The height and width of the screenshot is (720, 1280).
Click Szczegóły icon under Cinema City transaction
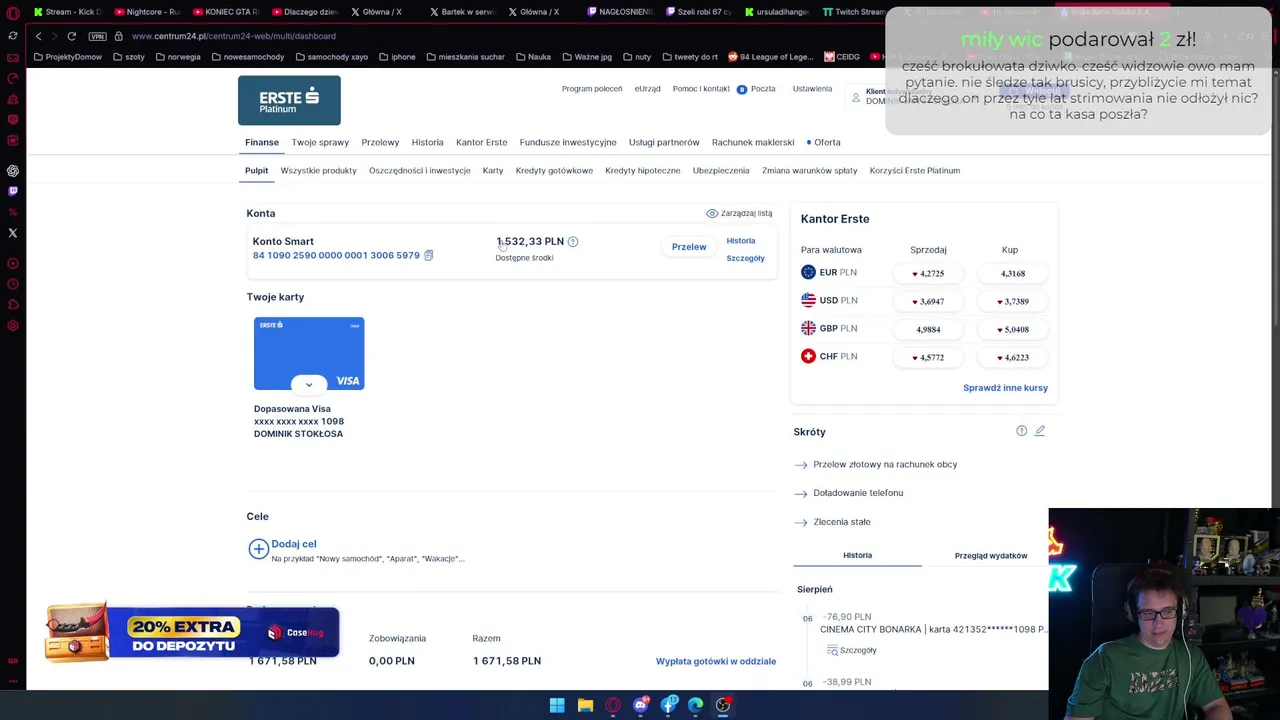pos(832,651)
